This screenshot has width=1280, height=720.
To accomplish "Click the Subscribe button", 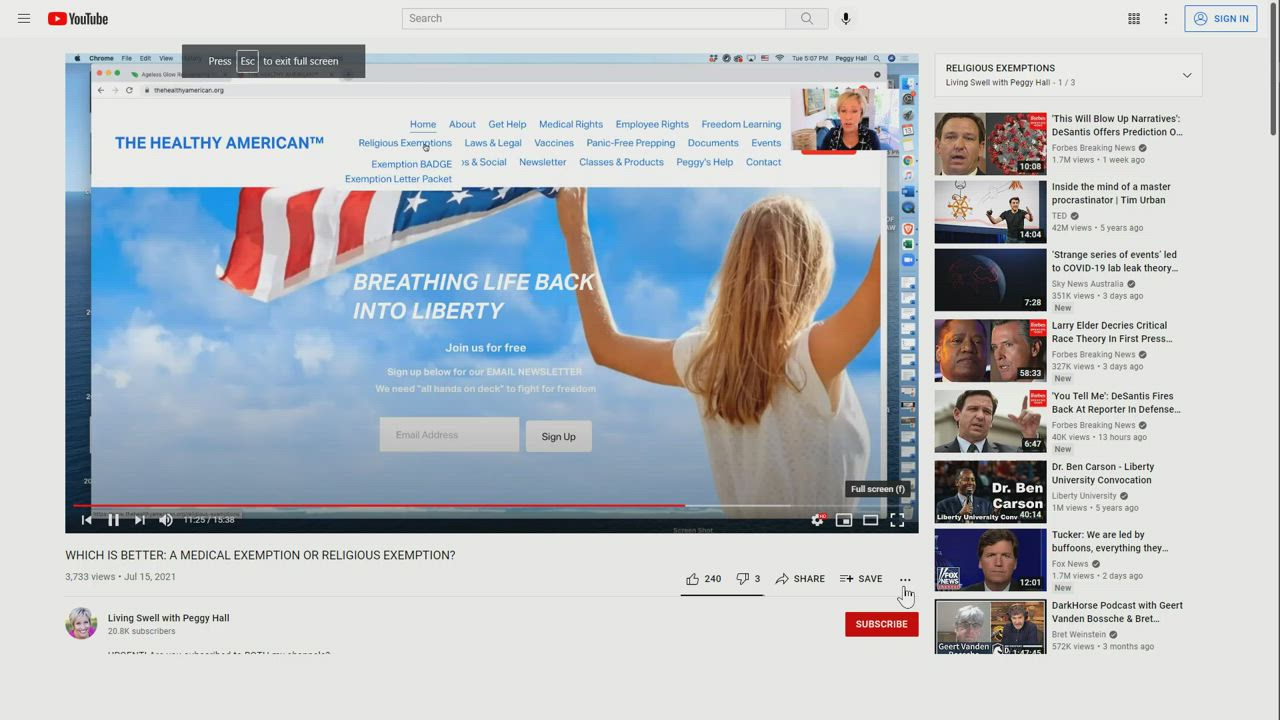I will pyautogui.click(x=881, y=624).
